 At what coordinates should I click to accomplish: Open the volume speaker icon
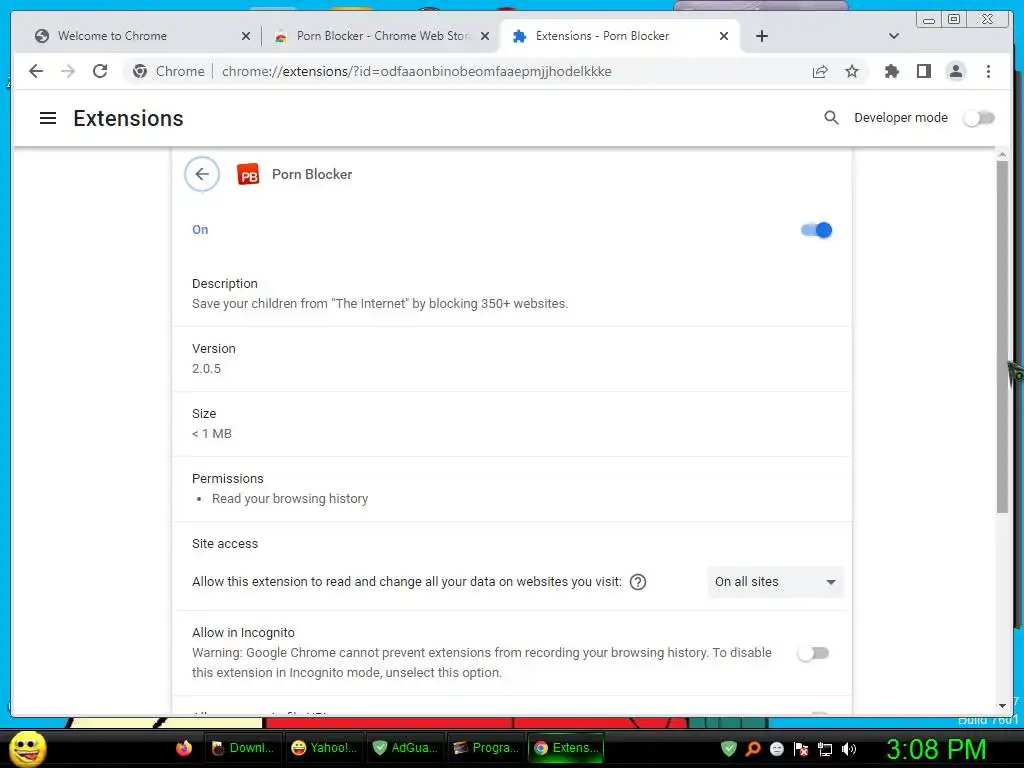click(849, 749)
